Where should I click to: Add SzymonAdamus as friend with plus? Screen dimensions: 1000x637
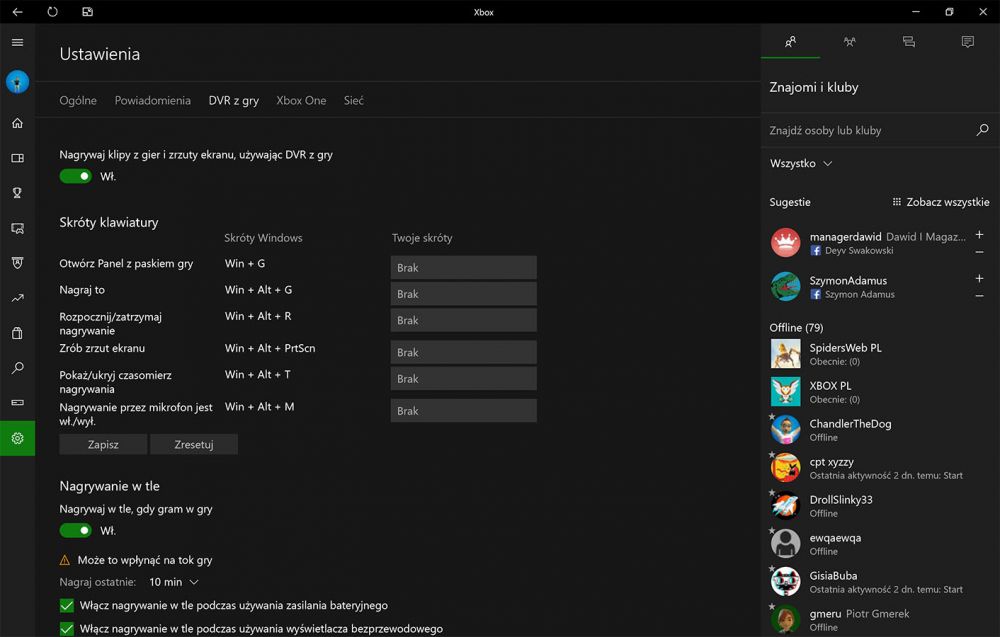(x=979, y=279)
